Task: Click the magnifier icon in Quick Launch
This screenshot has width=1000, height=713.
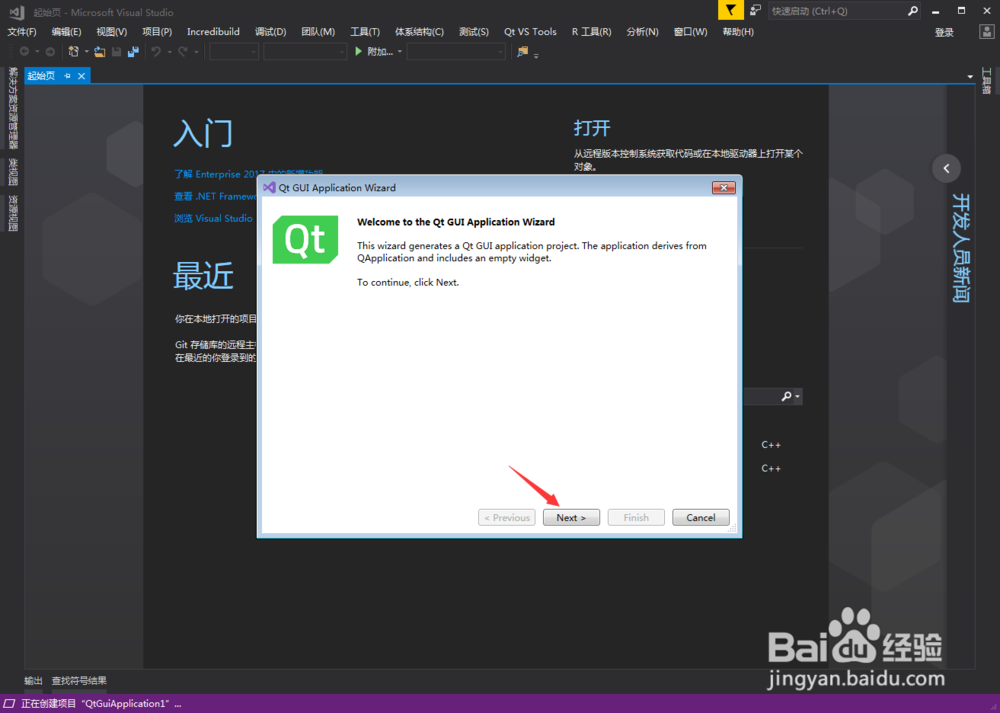Action: click(x=913, y=11)
